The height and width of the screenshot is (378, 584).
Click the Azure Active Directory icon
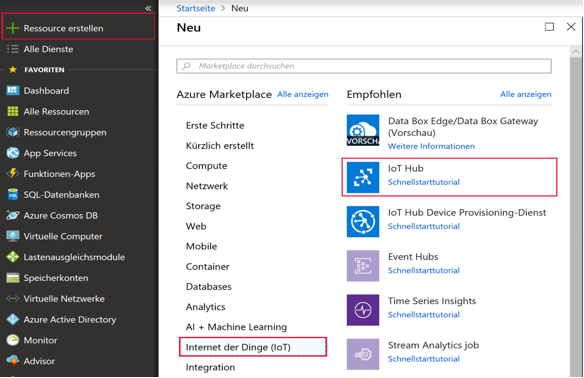(x=13, y=320)
